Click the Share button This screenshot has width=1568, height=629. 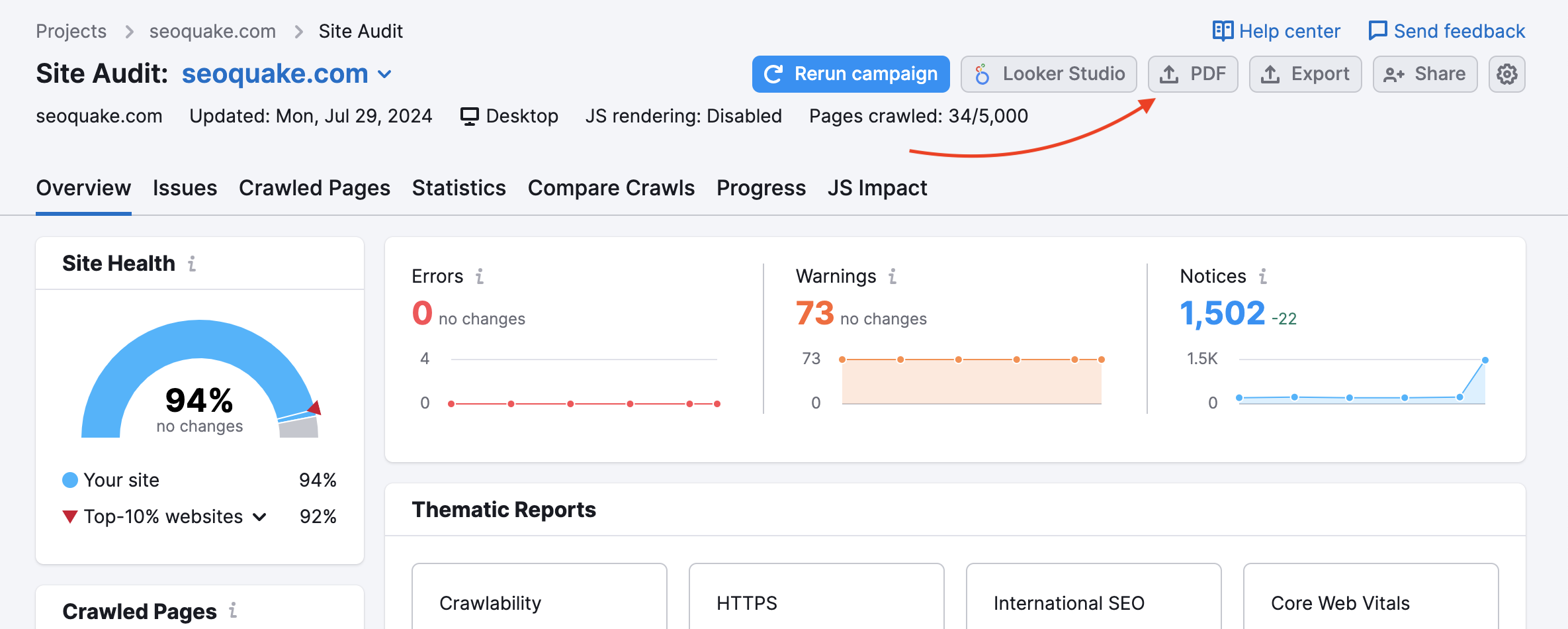(x=1424, y=73)
